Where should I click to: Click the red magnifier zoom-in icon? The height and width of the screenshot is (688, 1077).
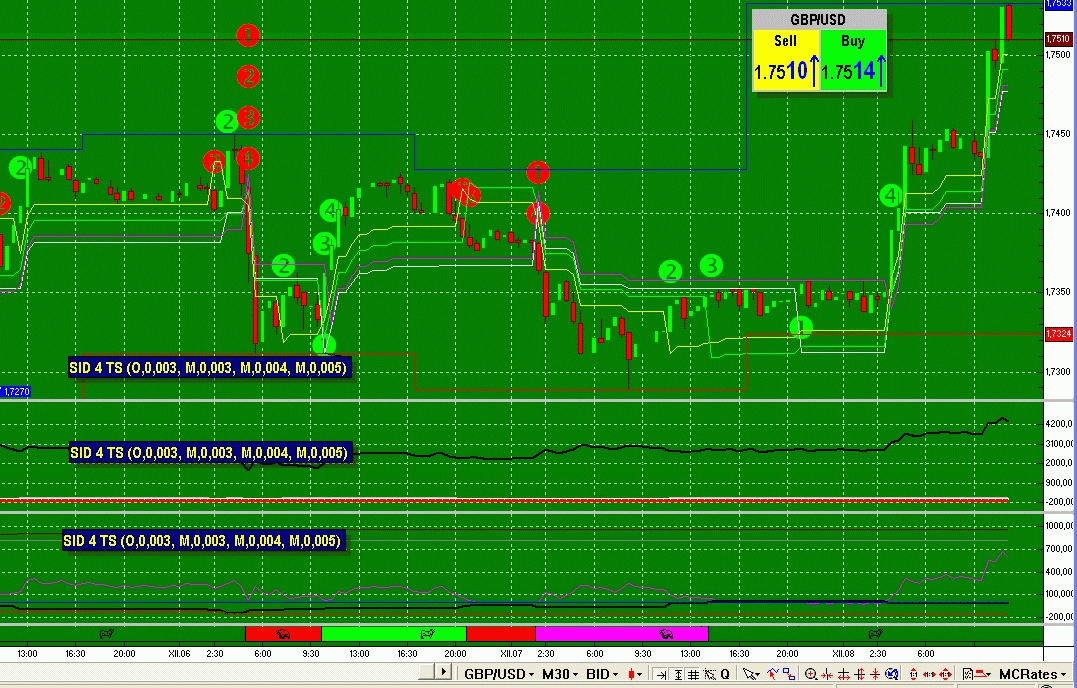click(810, 674)
